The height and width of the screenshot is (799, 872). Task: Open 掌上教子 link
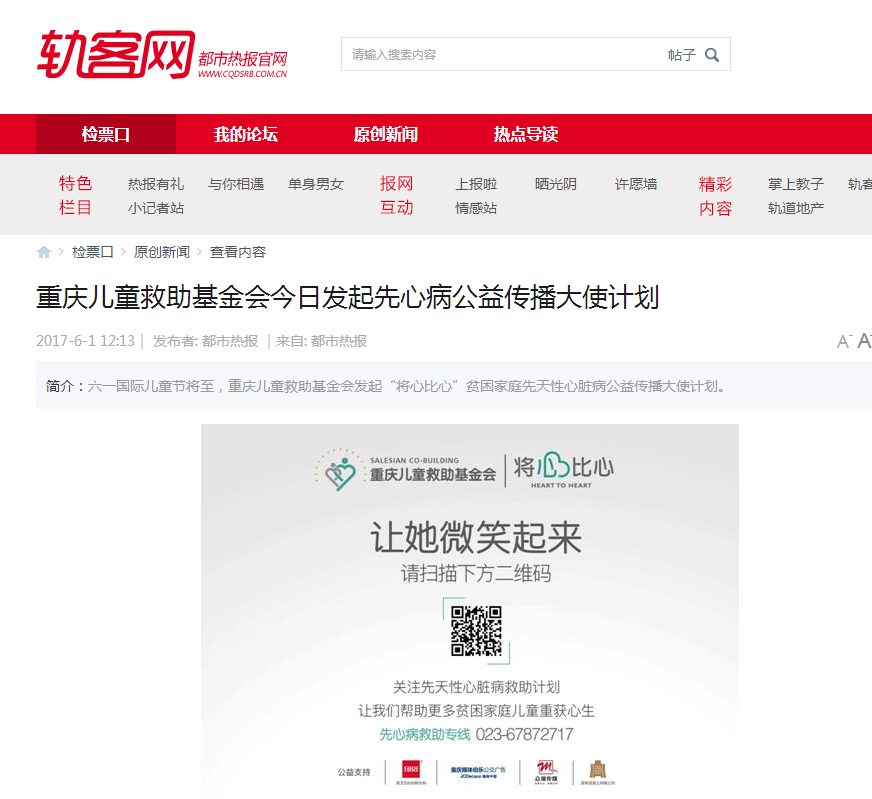[x=796, y=184]
